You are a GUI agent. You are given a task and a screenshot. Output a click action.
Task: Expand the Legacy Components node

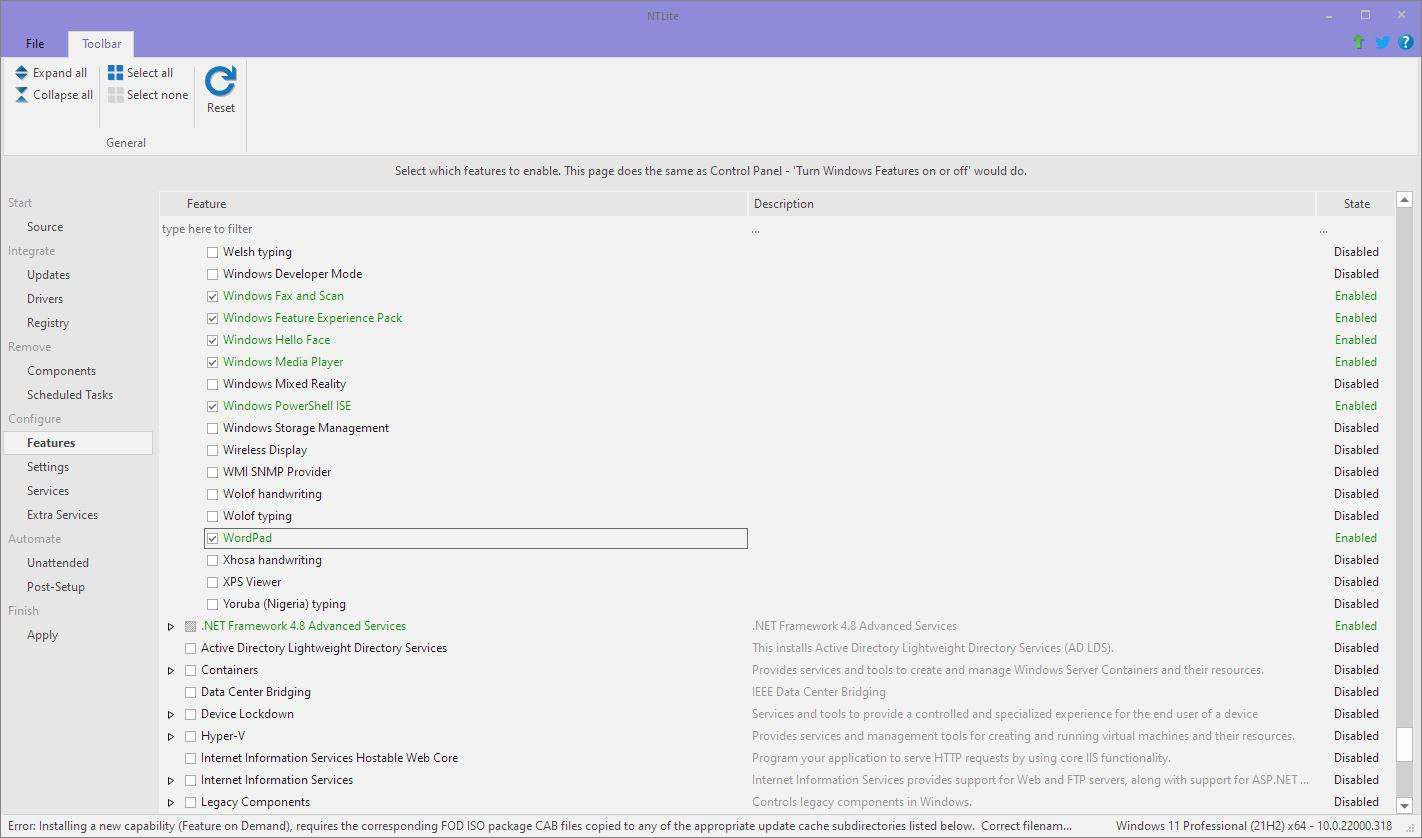pos(171,802)
